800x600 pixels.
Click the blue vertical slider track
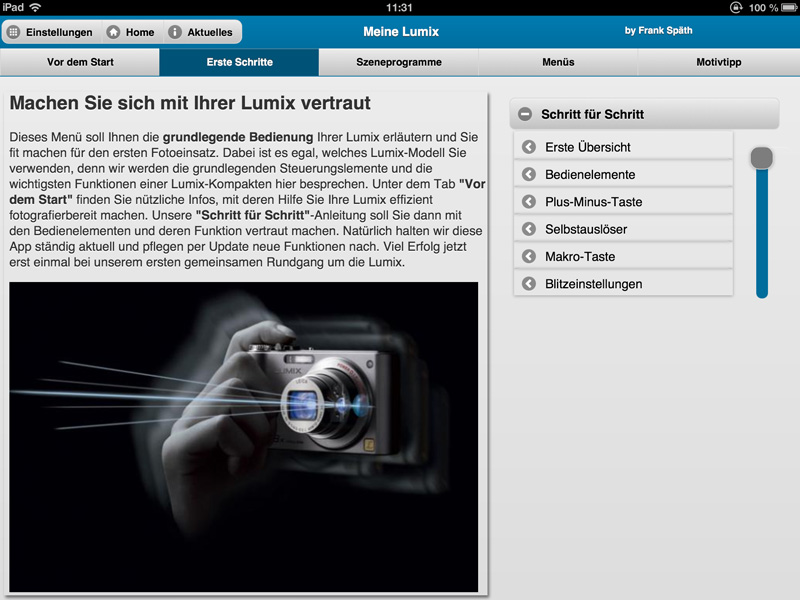tap(762, 234)
